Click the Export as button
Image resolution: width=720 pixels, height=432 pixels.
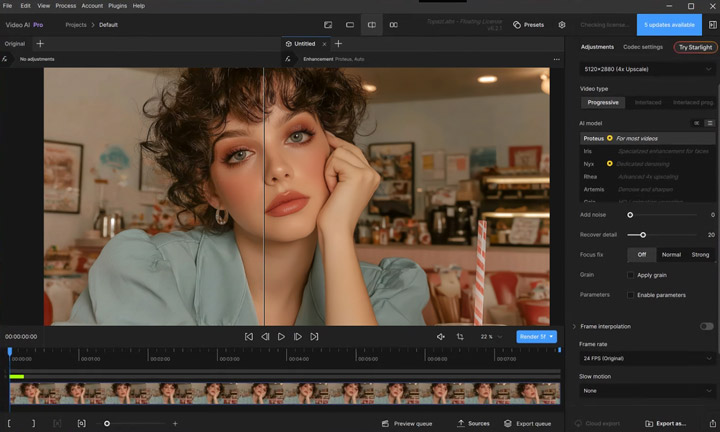coord(666,423)
